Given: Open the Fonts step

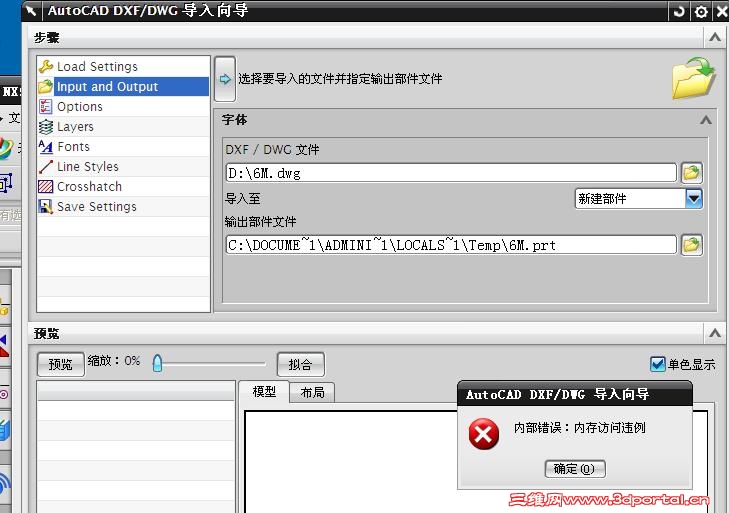Looking at the screenshot, I should (123, 147).
